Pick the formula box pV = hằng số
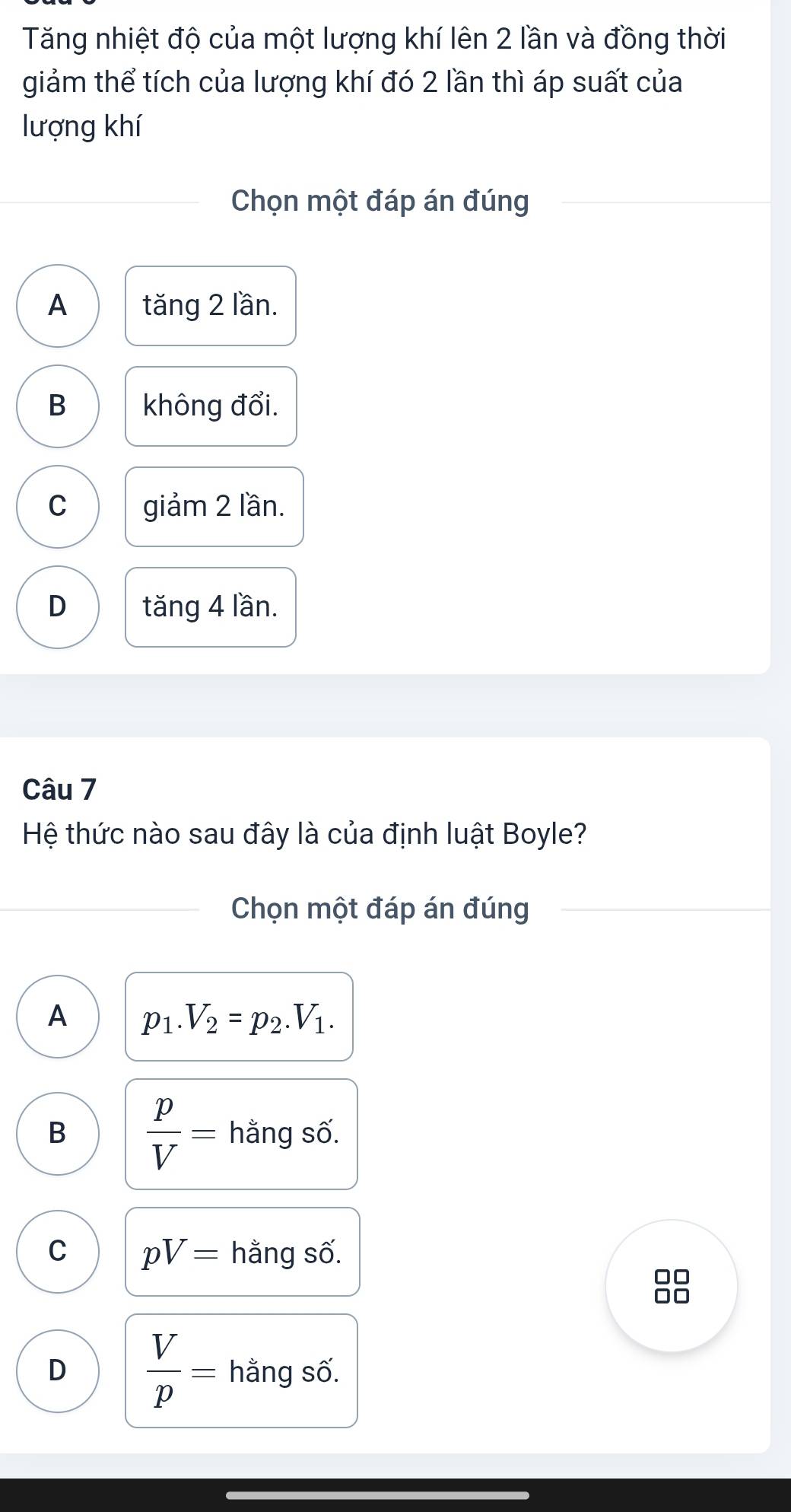Screen dimensions: 791x1512 pyautogui.click(x=242, y=1252)
